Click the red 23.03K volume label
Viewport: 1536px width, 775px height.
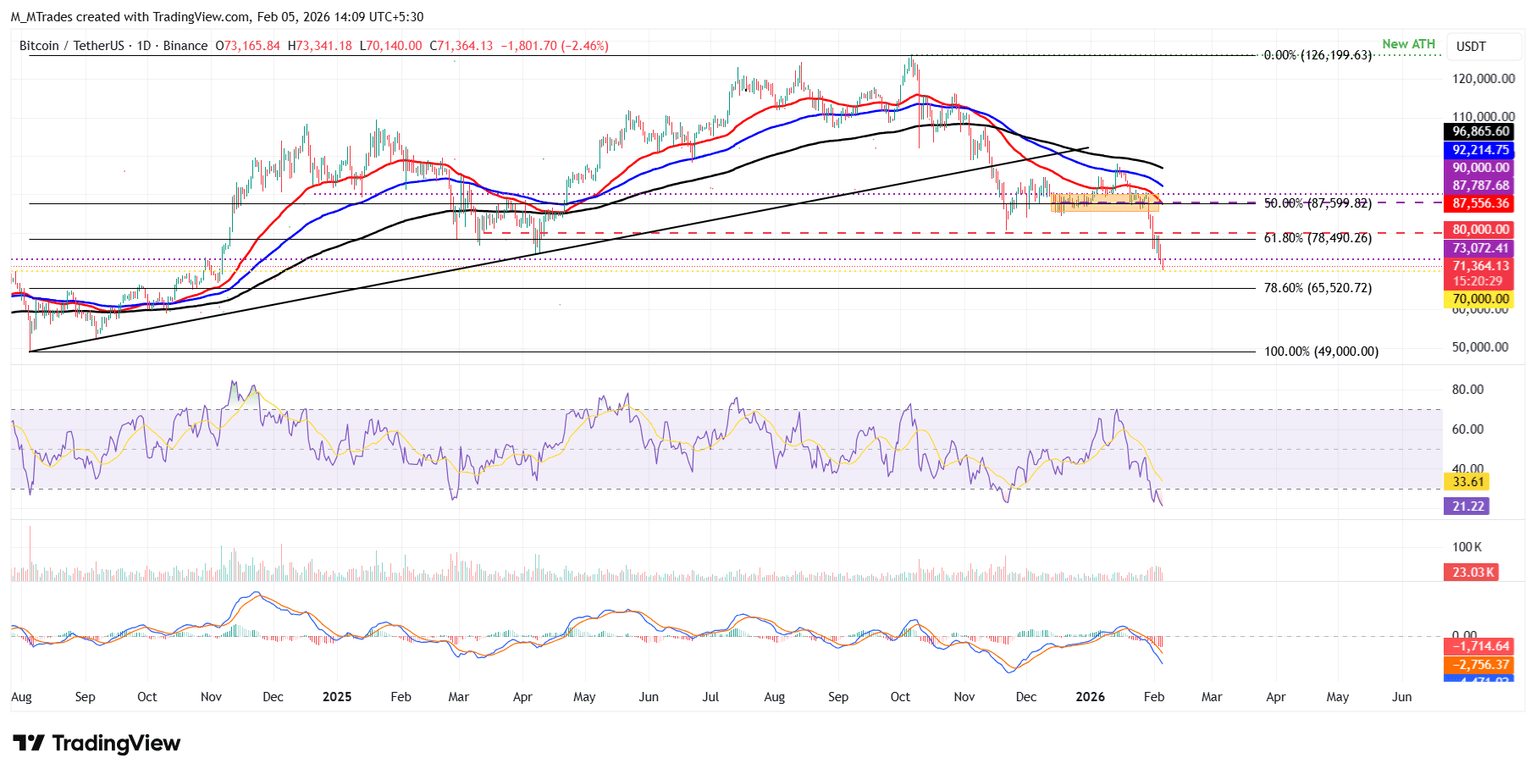[1471, 573]
